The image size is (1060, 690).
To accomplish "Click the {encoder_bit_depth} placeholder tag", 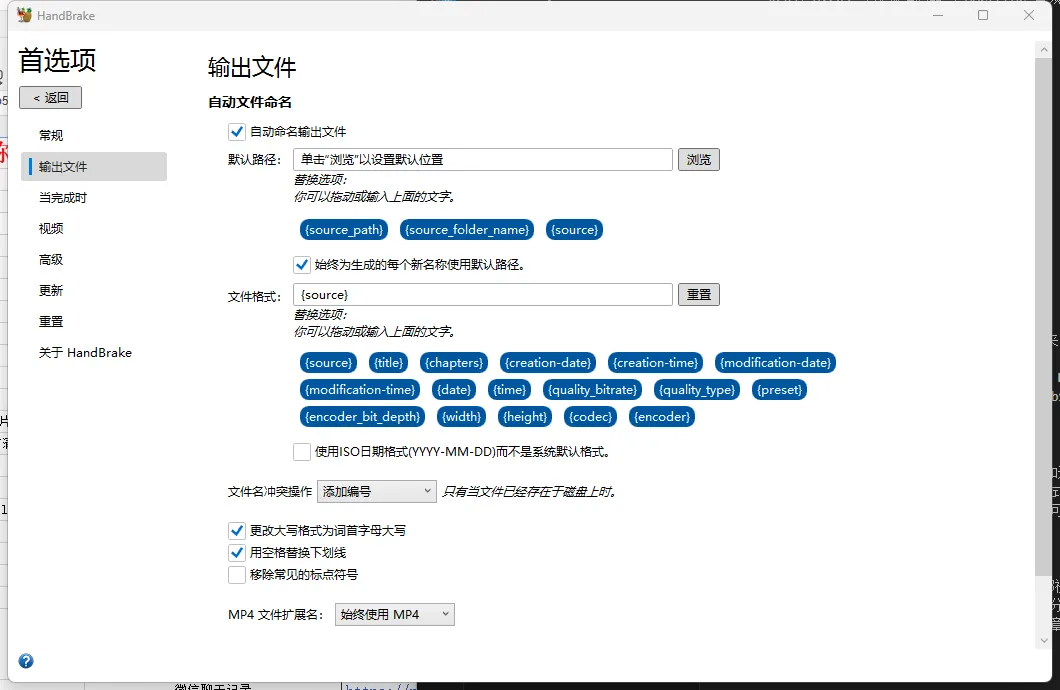I will coord(363,417).
